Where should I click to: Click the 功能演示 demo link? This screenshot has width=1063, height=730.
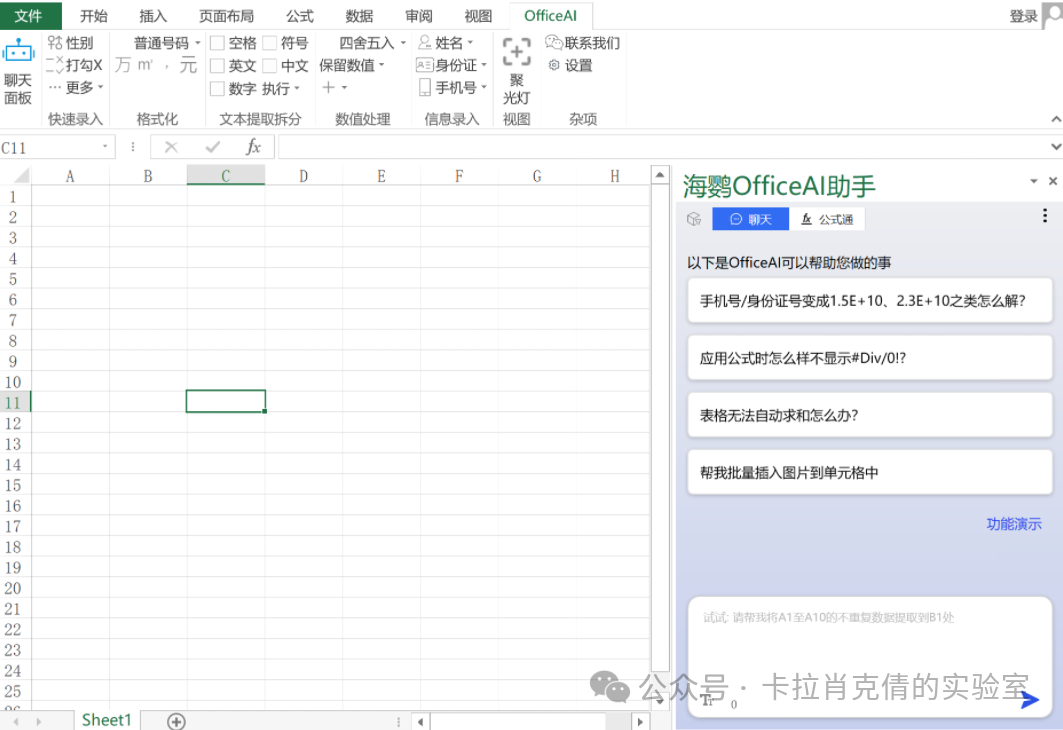point(1013,523)
